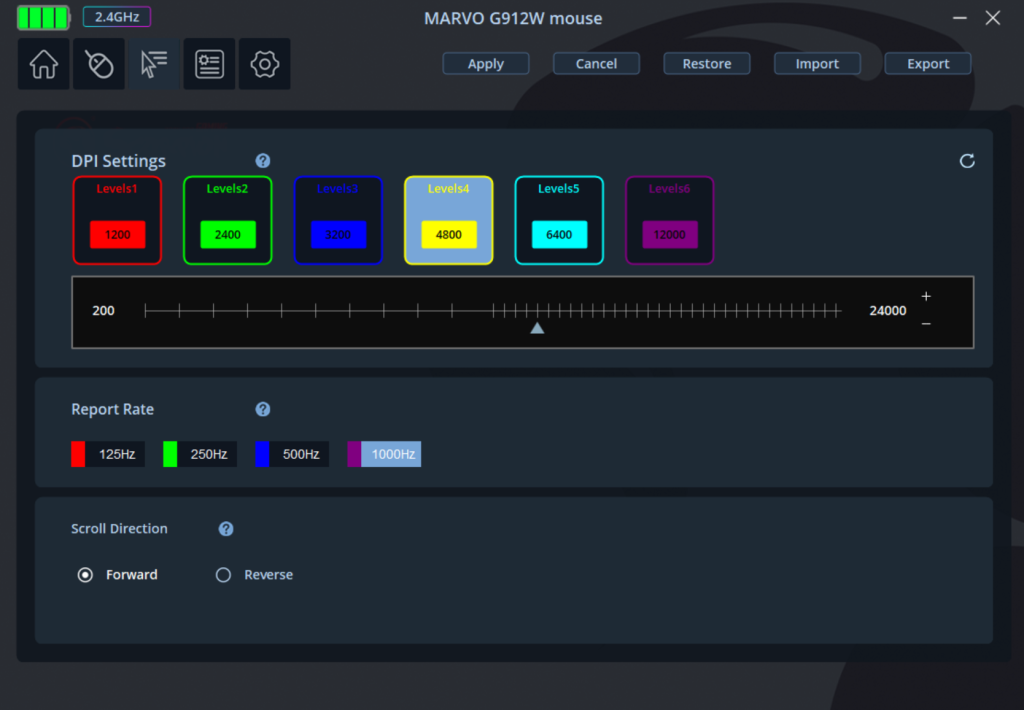This screenshot has width=1024, height=710.
Task: Click the DPI slider triangle handle
Action: pyautogui.click(x=537, y=328)
